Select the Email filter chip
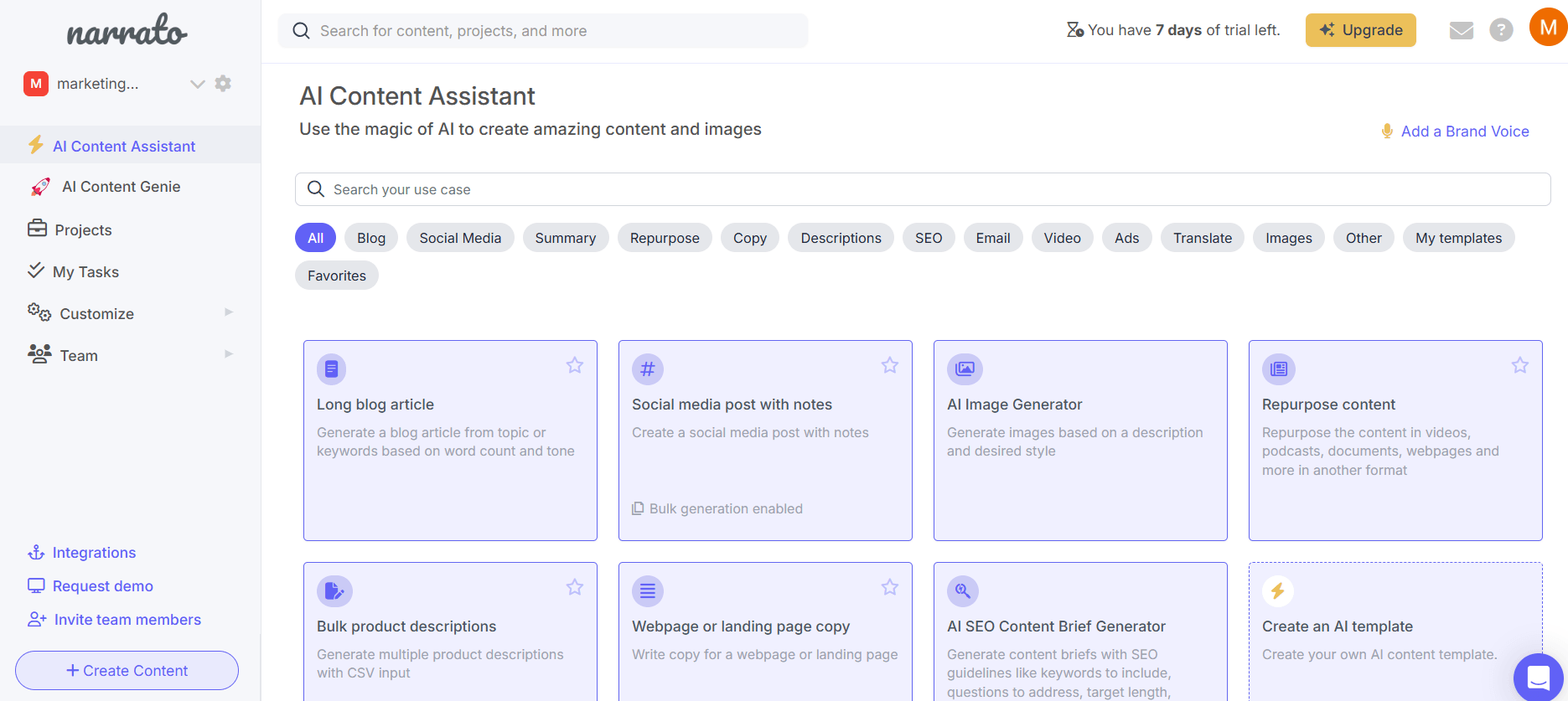Image resolution: width=1568 pixels, height=701 pixels. tap(993, 238)
